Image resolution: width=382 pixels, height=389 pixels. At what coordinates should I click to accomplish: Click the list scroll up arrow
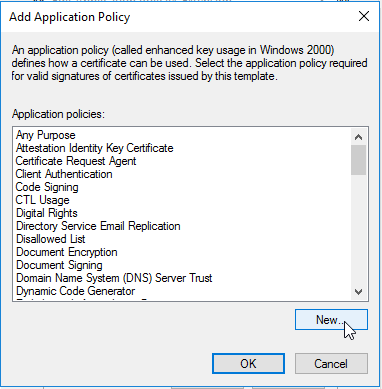[x=358, y=137]
